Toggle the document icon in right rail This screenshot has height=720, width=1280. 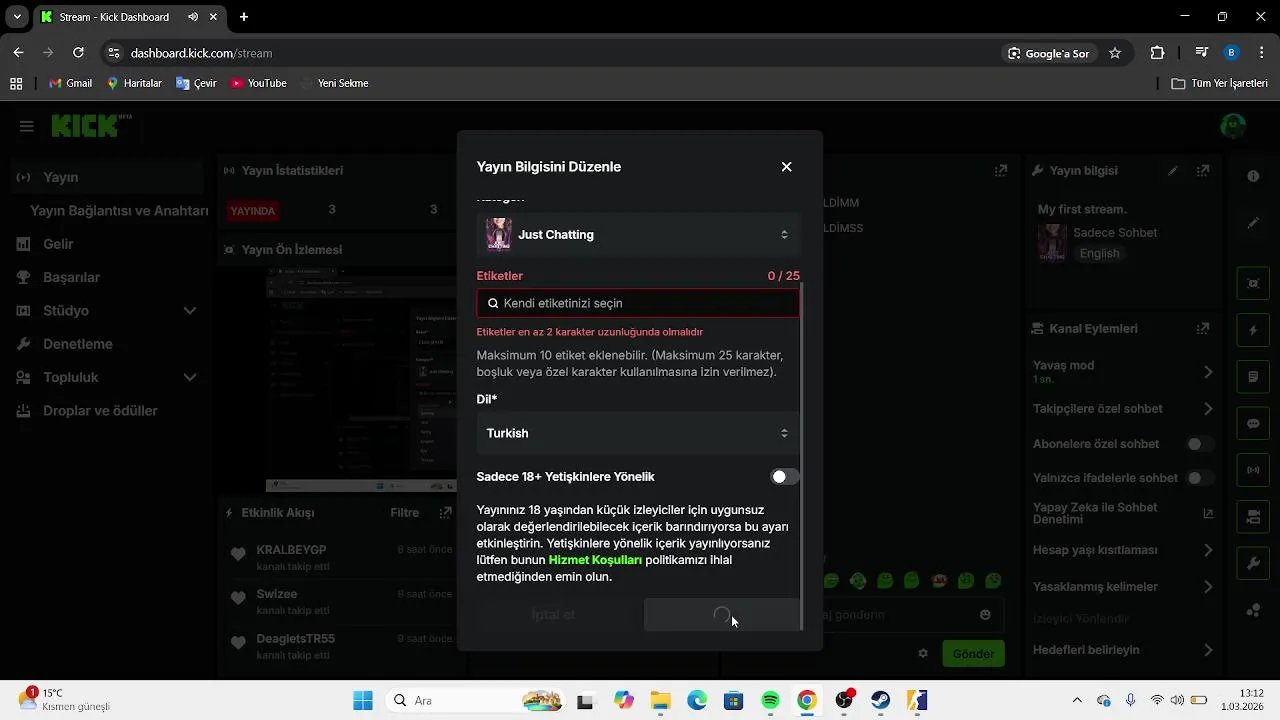pyautogui.click(x=1253, y=377)
